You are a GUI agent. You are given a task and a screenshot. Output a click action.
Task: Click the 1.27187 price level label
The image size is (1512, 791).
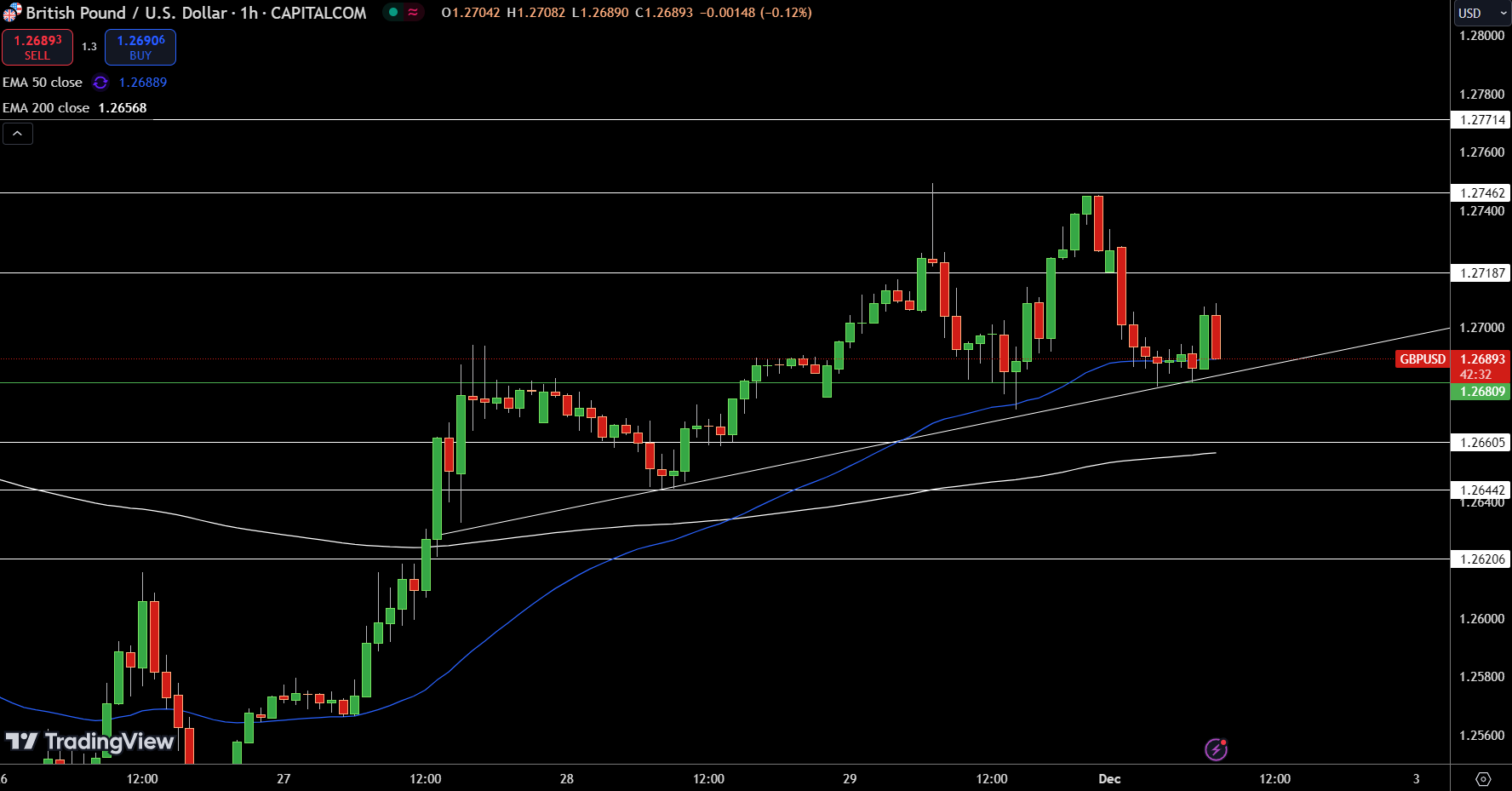click(x=1482, y=273)
